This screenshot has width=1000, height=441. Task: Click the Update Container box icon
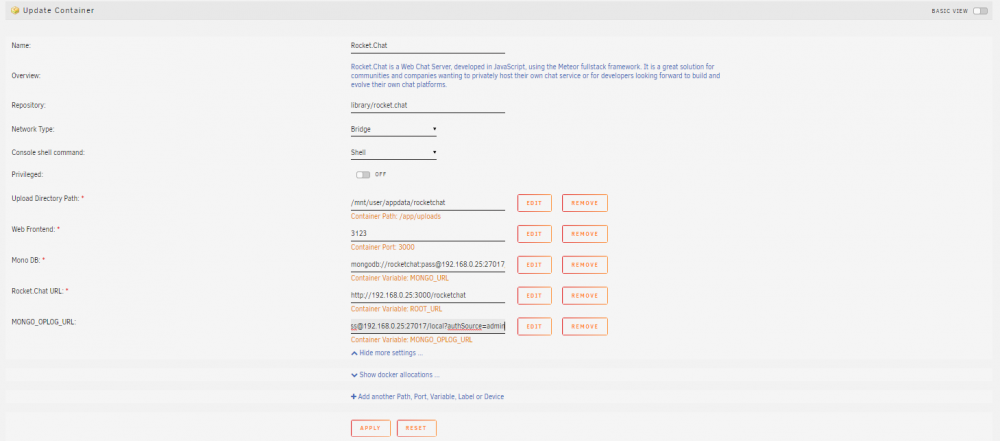tap(15, 11)
